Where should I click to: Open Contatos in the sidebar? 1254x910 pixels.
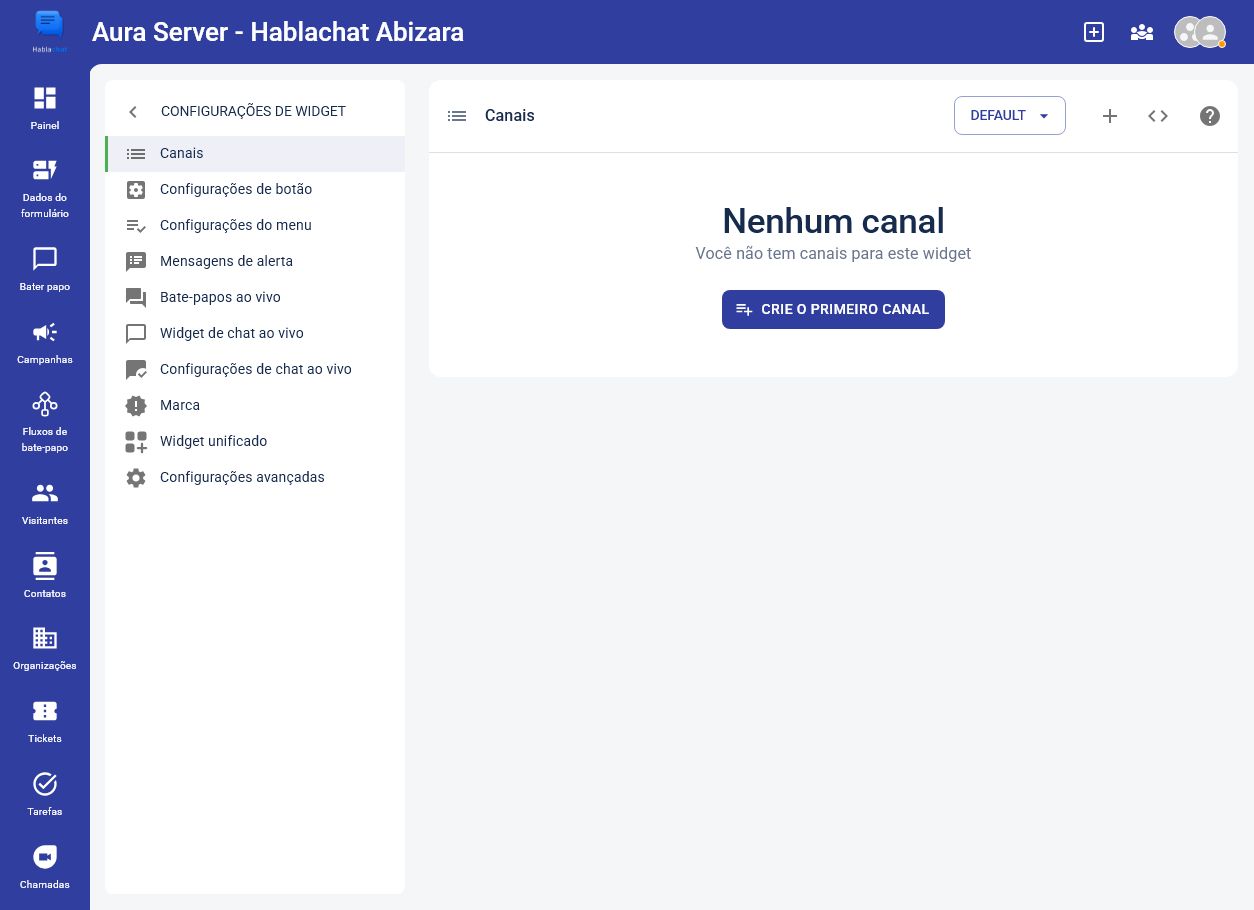[x=45, y=576]
